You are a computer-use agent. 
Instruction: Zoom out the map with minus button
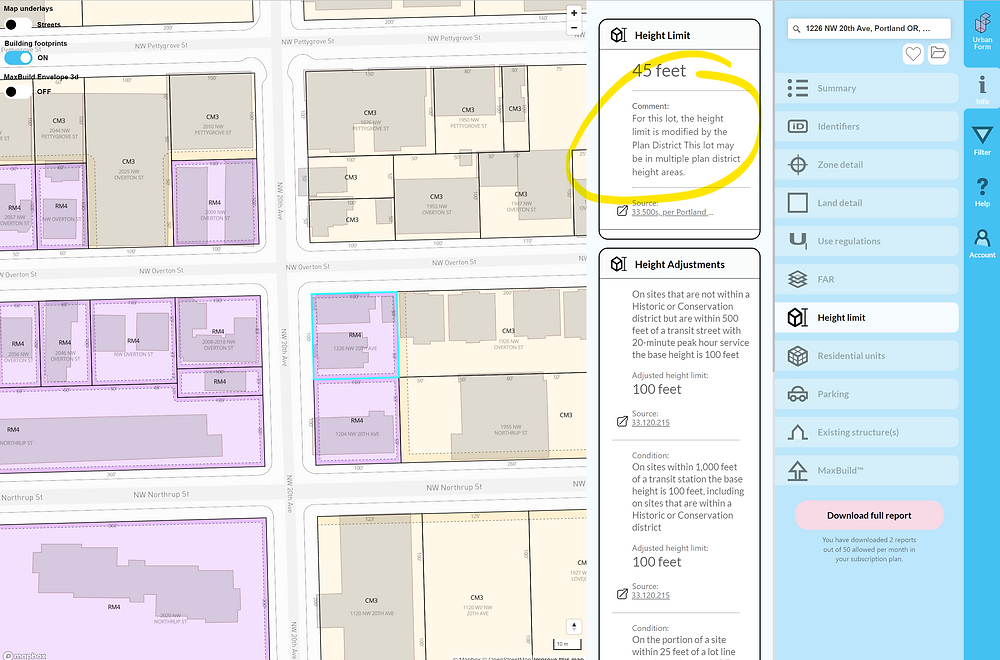[x=574, y=27]
